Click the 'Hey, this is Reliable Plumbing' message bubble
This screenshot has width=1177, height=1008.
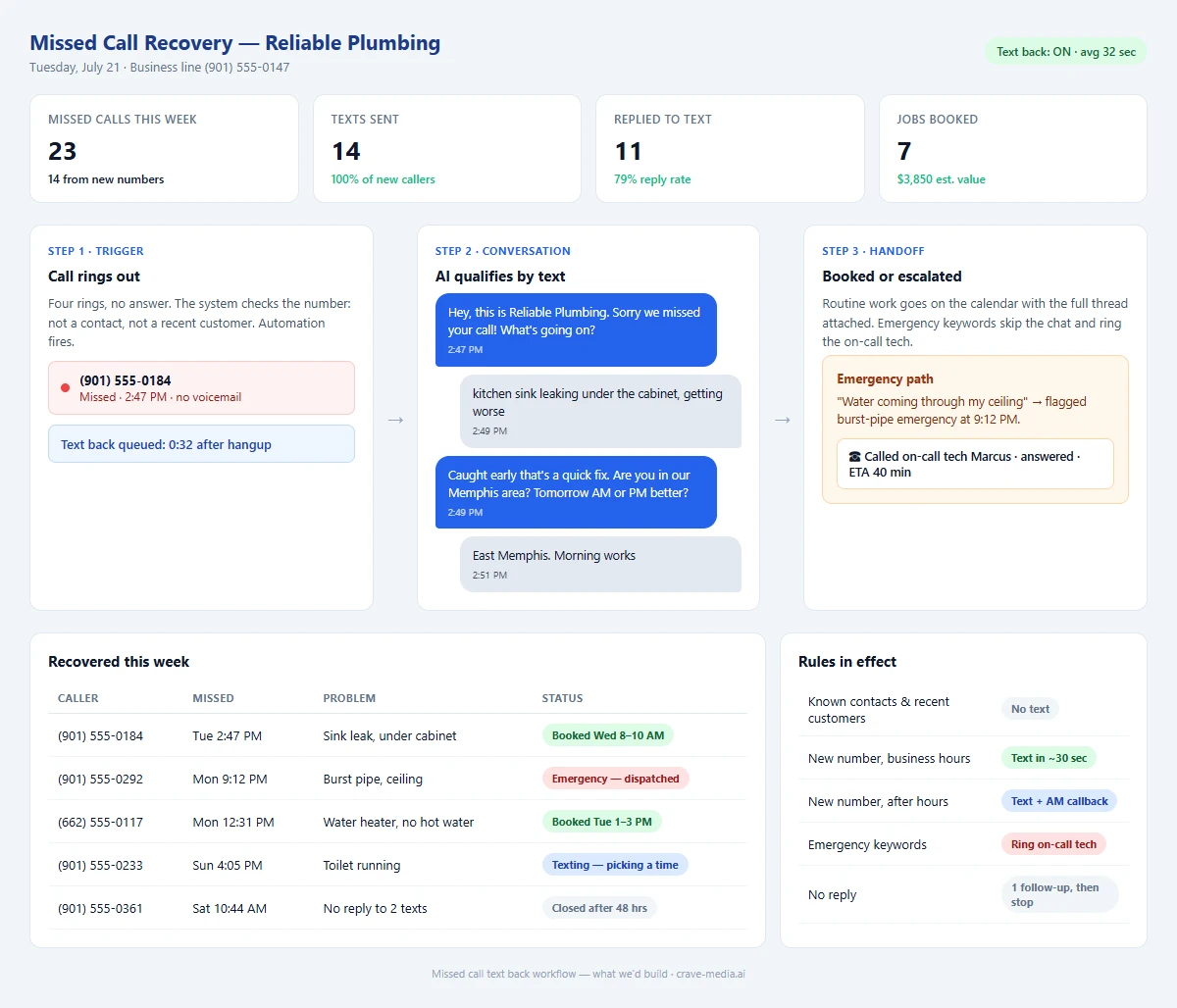[576, 329]
